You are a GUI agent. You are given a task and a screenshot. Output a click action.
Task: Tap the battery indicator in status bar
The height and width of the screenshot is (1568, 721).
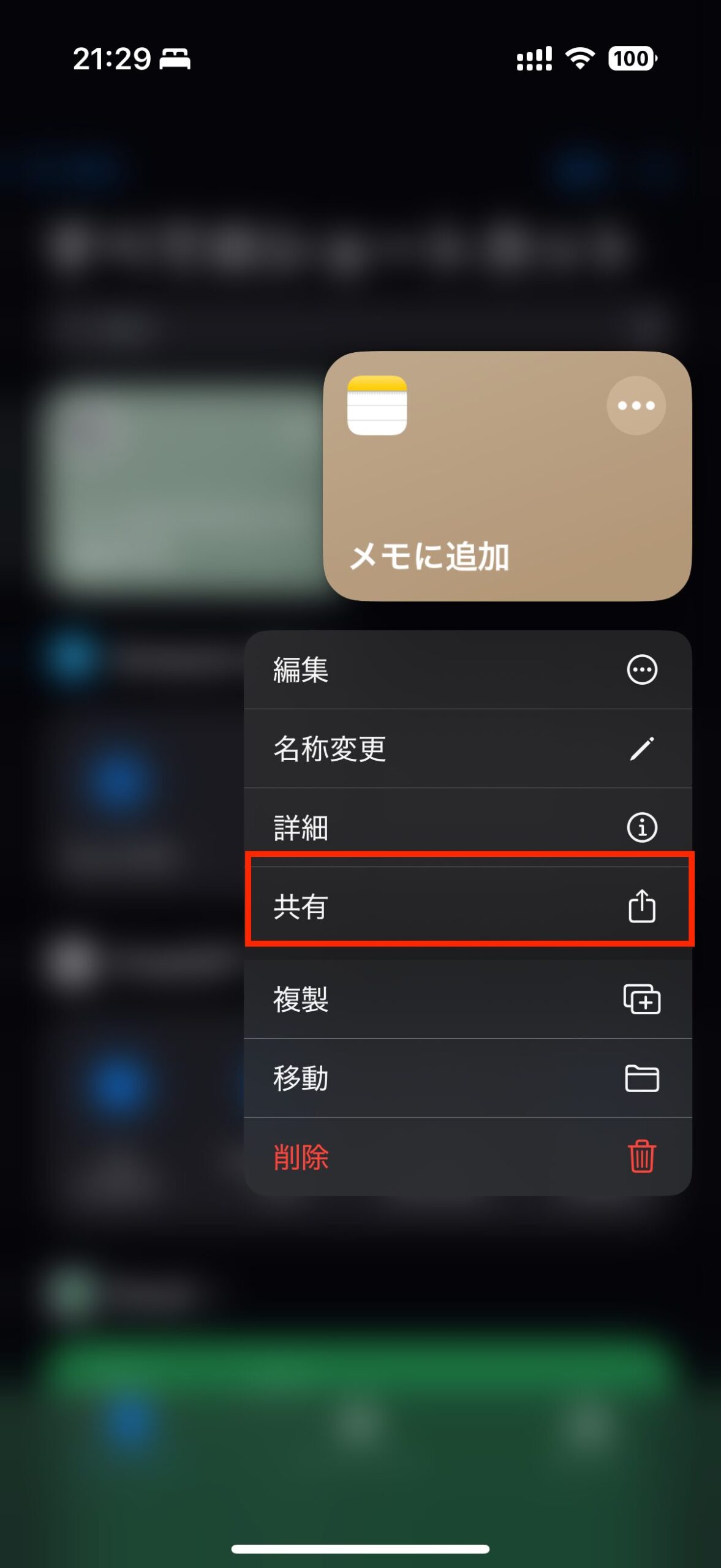click(x=633, y=59)
